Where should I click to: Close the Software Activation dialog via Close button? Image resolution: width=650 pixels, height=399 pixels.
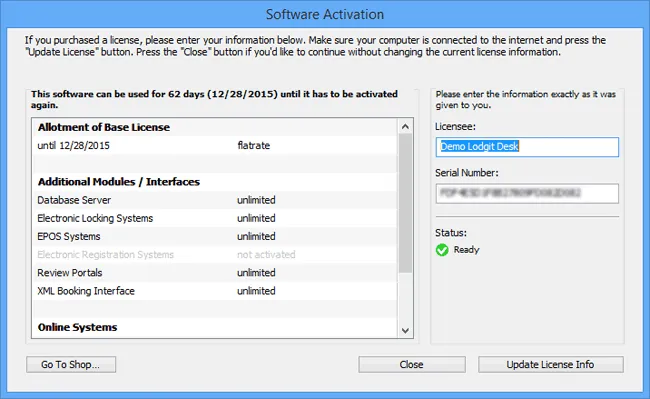[x=412, y=365]
